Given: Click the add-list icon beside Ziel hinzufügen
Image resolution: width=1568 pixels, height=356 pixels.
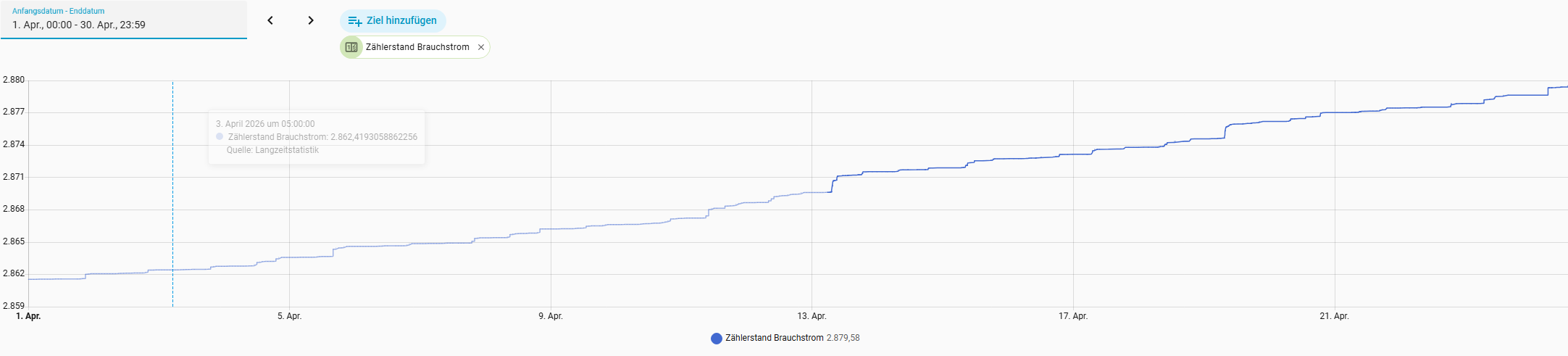Looking at the screenshot, I should coord(354,21).
